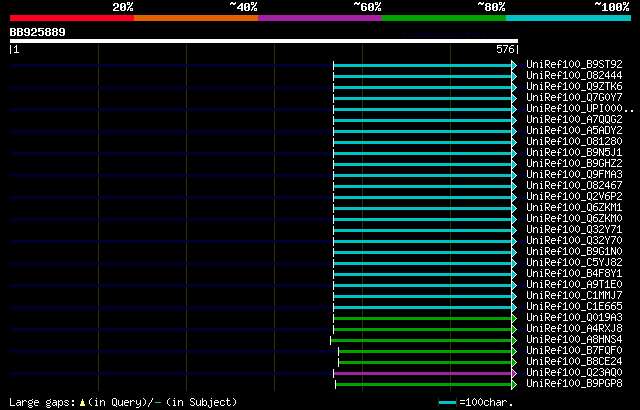Viewport: 640px width, 410px height.
Task: Click the UniRef100_B9PGP8 label
Action: pyautogui.click(x=574, y=384)
